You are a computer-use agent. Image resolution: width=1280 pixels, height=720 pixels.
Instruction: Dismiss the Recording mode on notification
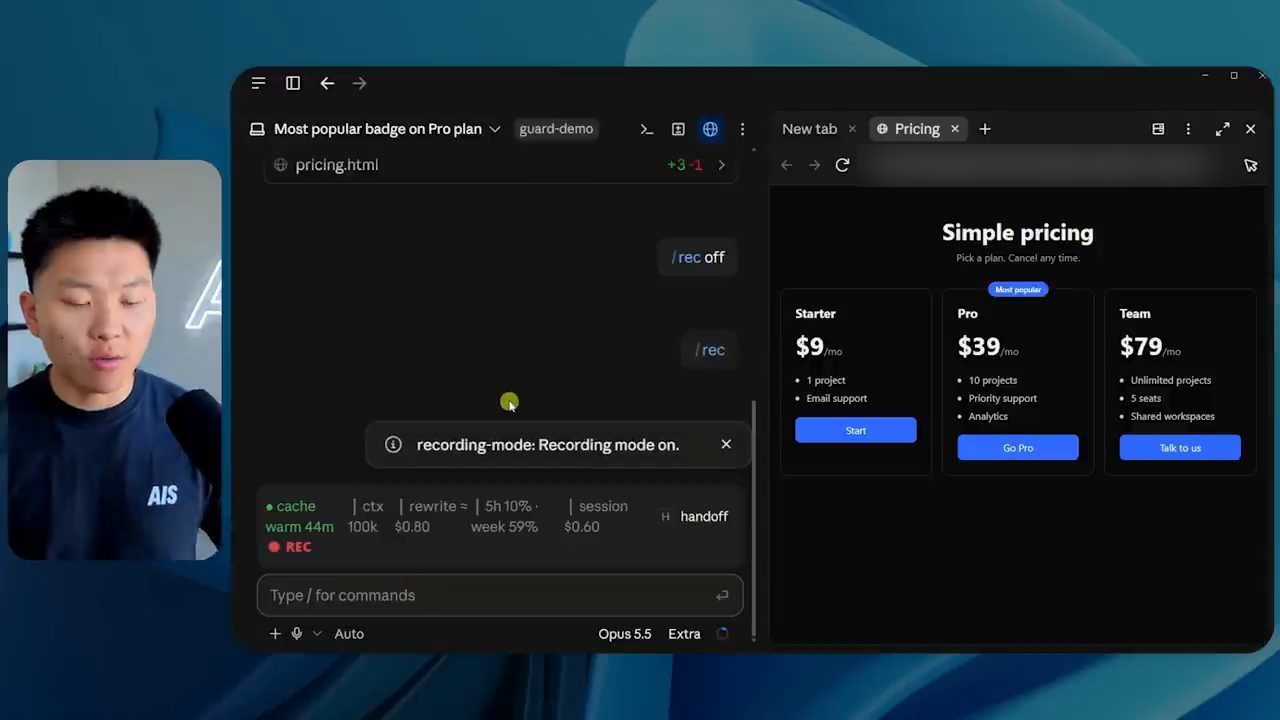(726, 444)
